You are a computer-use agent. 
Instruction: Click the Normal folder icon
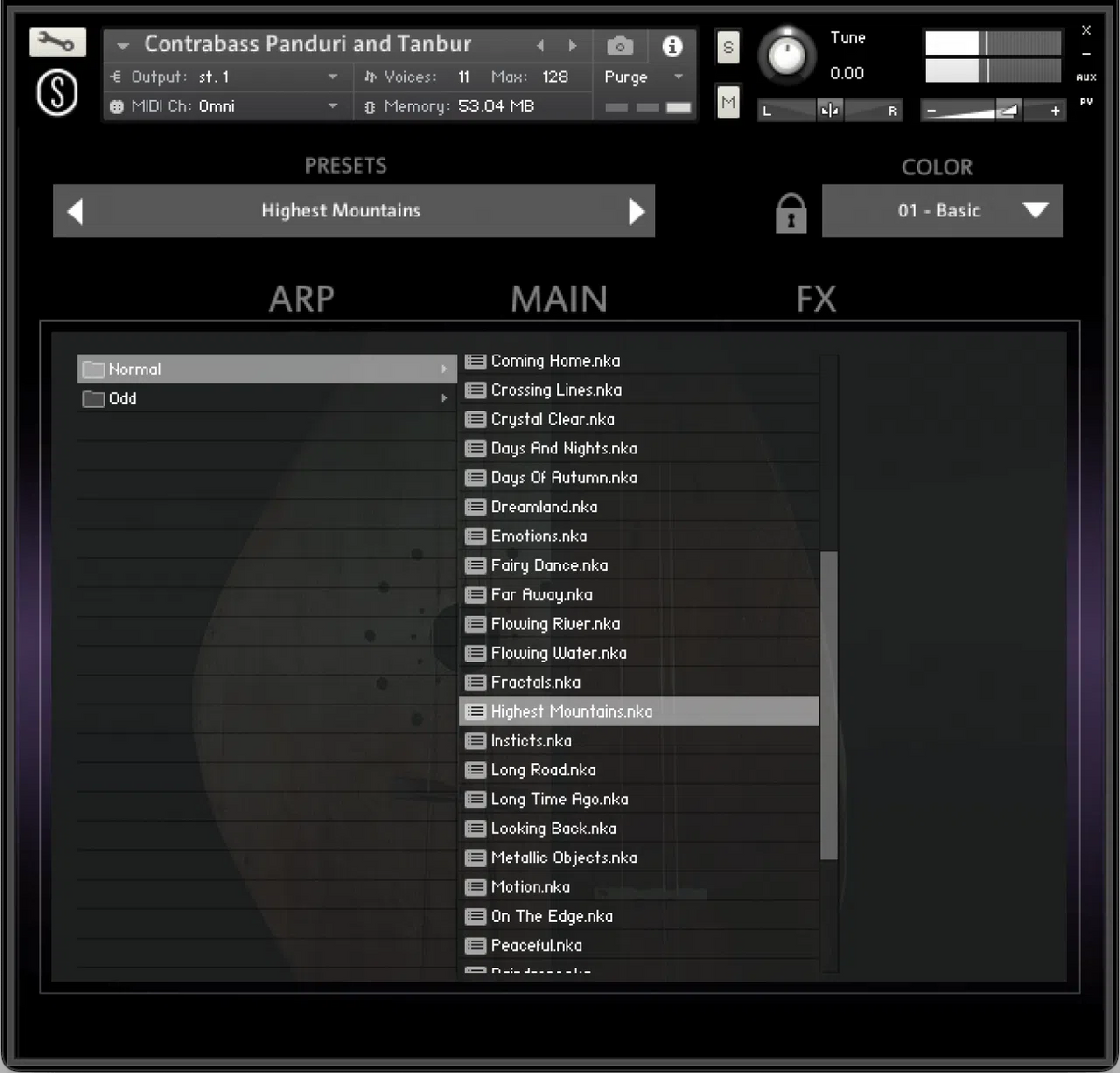point(93,369)
